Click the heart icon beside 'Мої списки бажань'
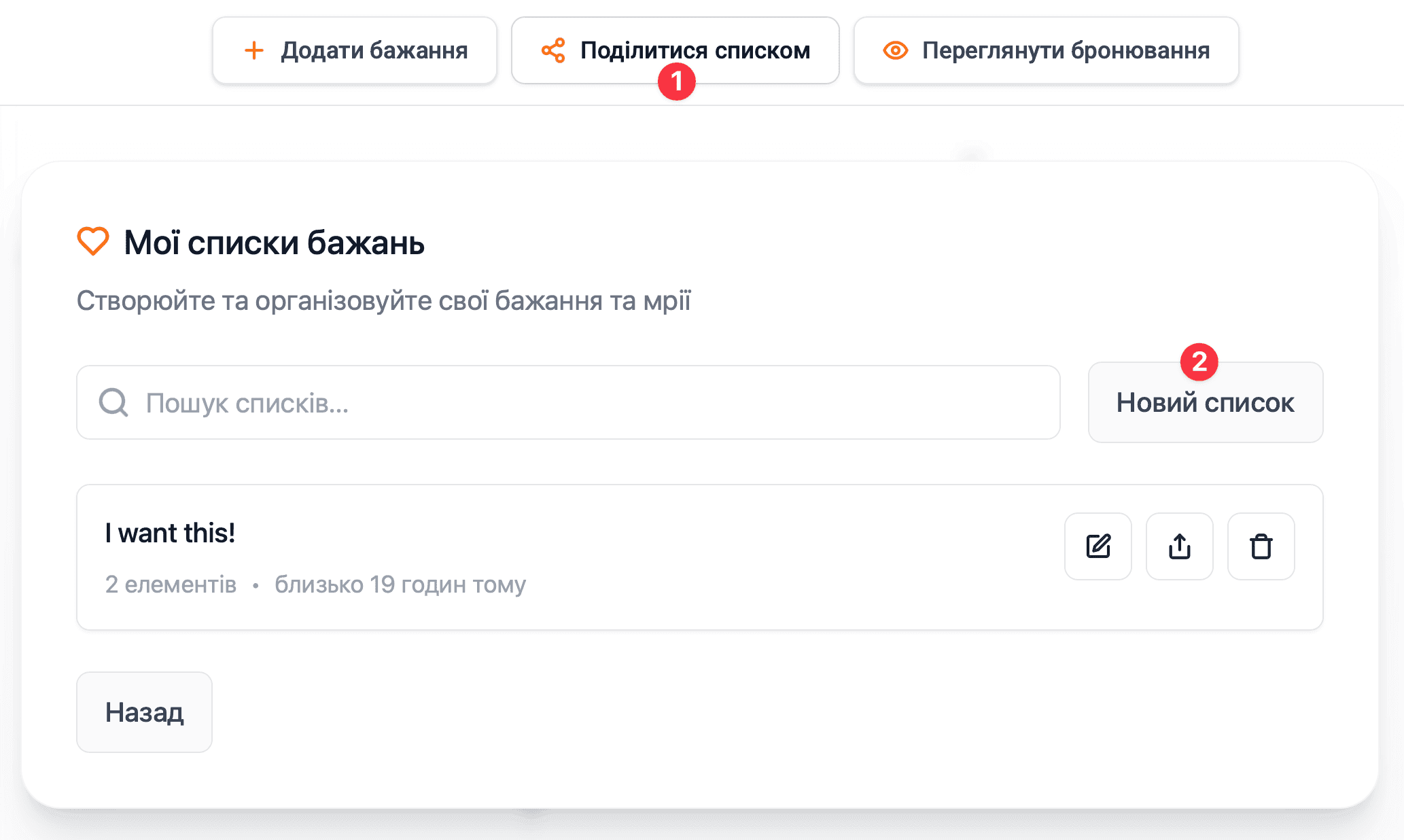 pyautogui.click(x=93, y=241)
